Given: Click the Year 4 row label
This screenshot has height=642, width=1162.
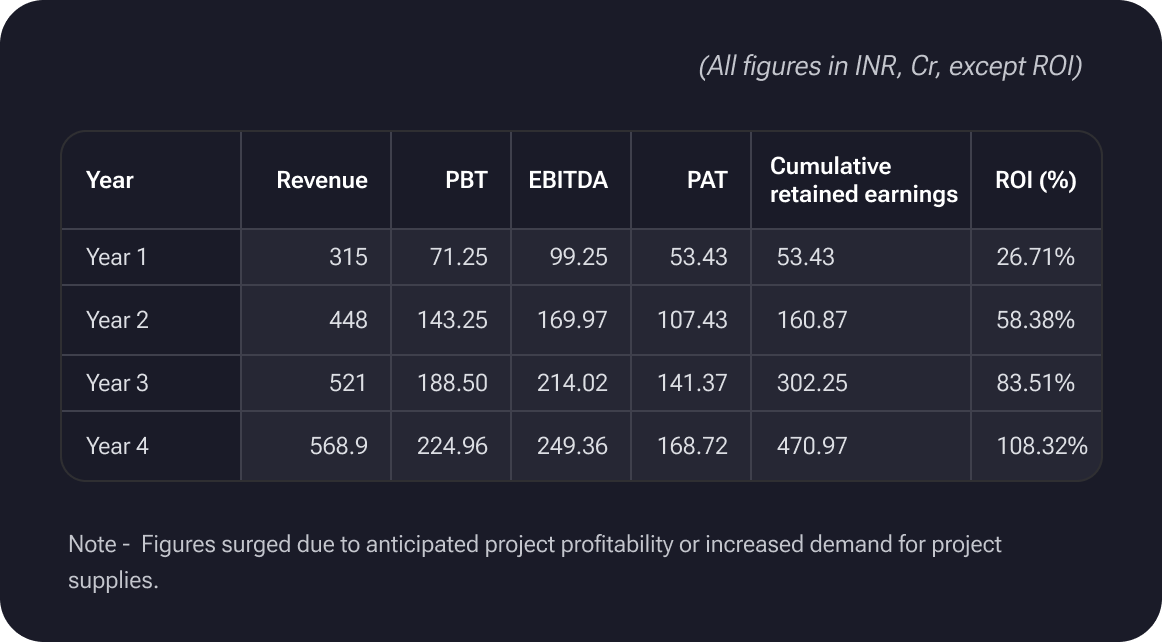Looking at the screenshot, I should [x=117, y=446].
